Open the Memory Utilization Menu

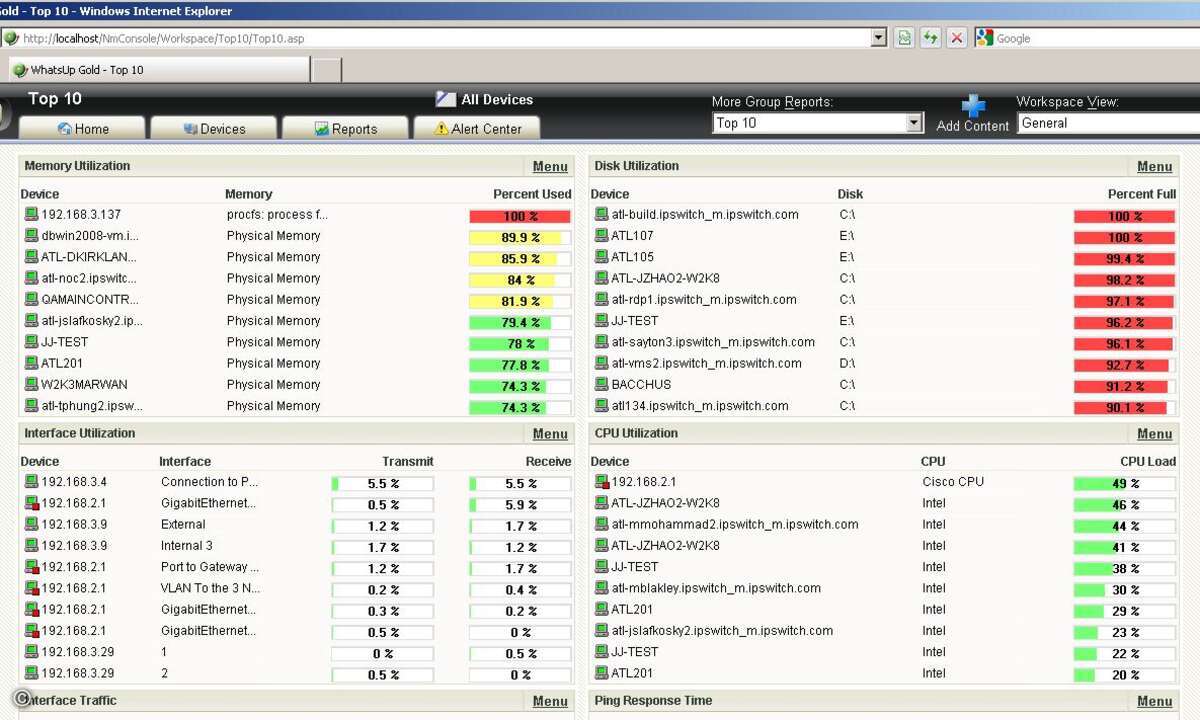[550, 167]
